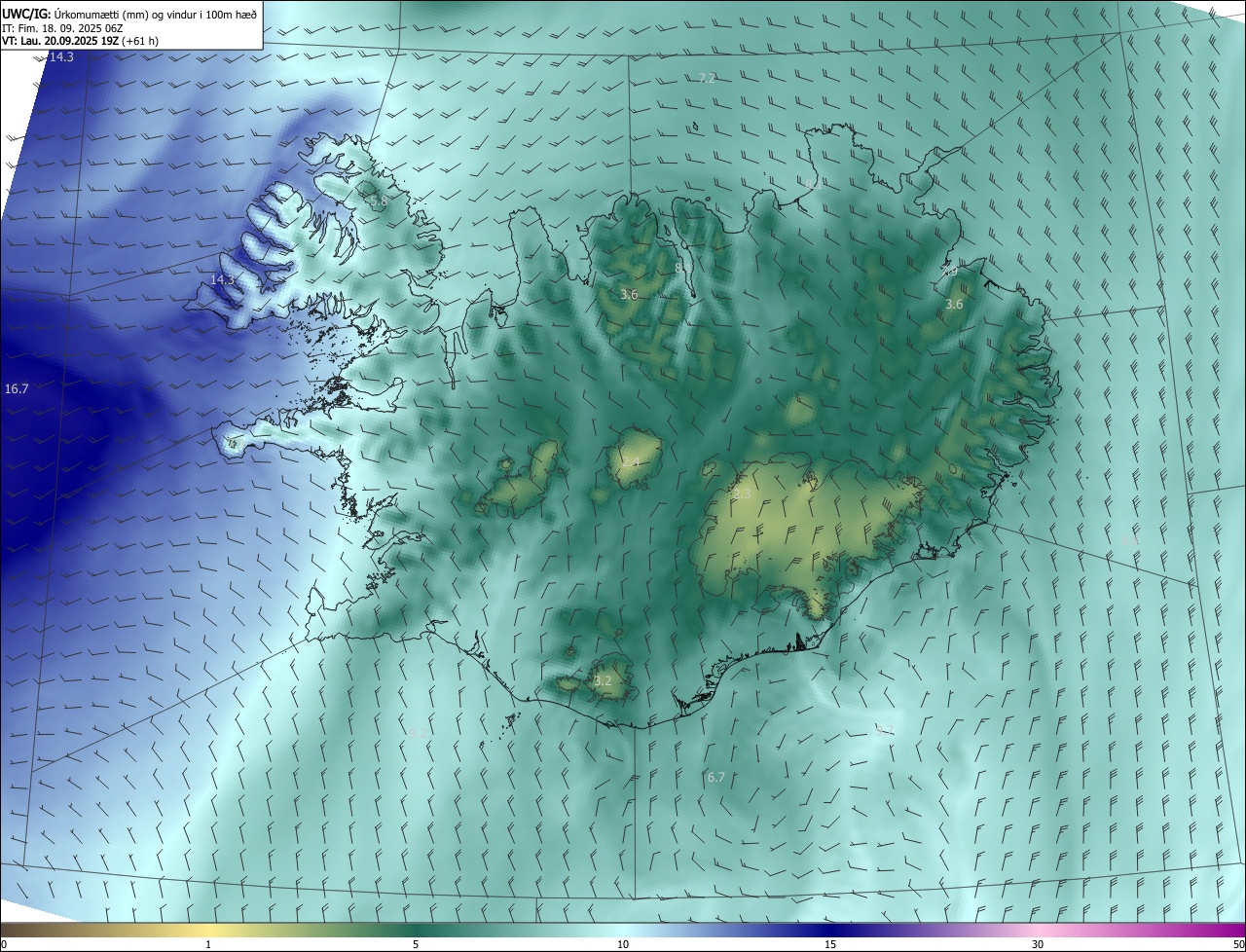Click the 14.3 value just below the title box
Screen dimensions: 1246x952
pyautogui.click(x=60, y=57)
